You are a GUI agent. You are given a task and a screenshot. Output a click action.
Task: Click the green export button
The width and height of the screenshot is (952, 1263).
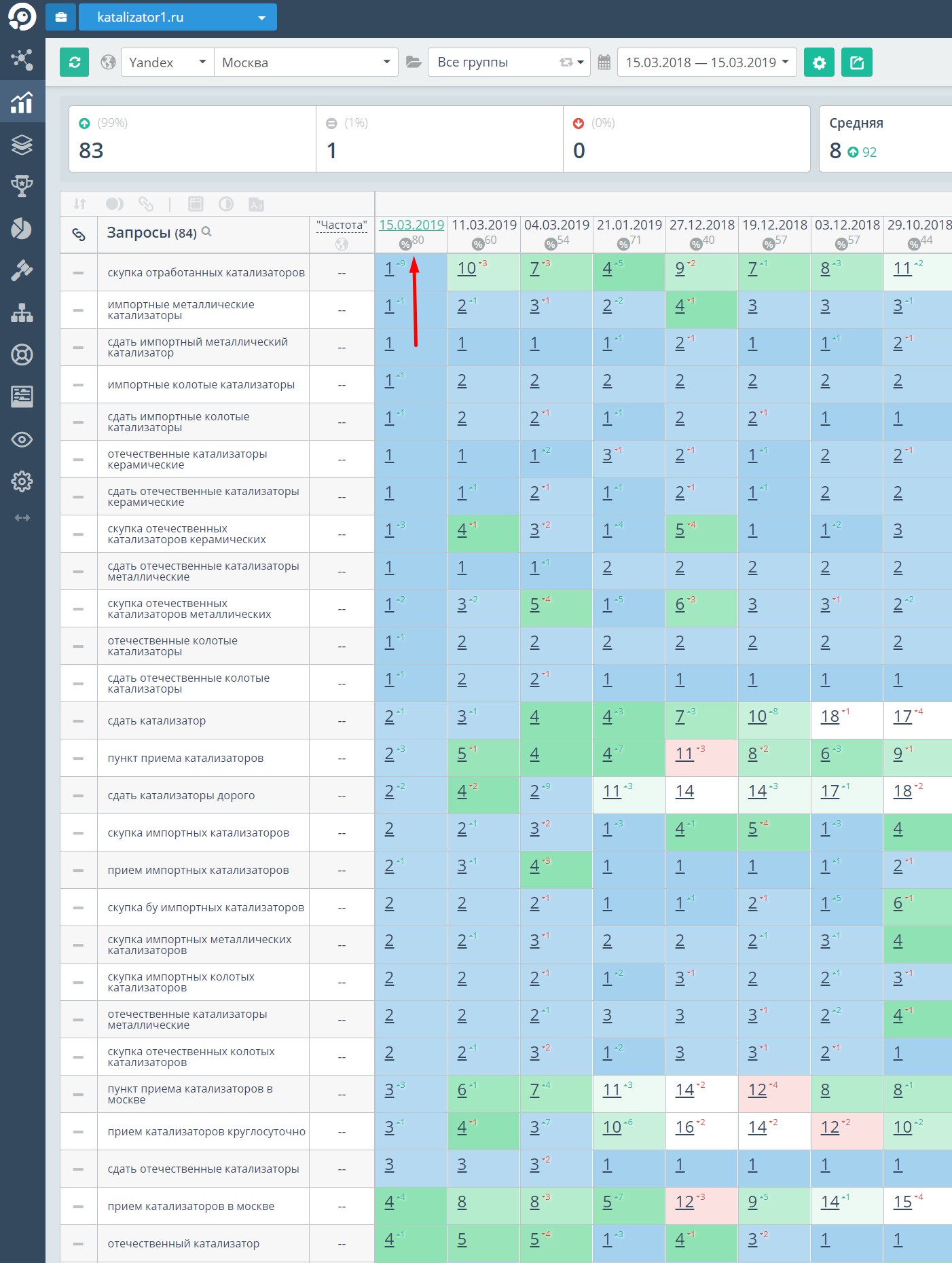(x=857, y=62)
